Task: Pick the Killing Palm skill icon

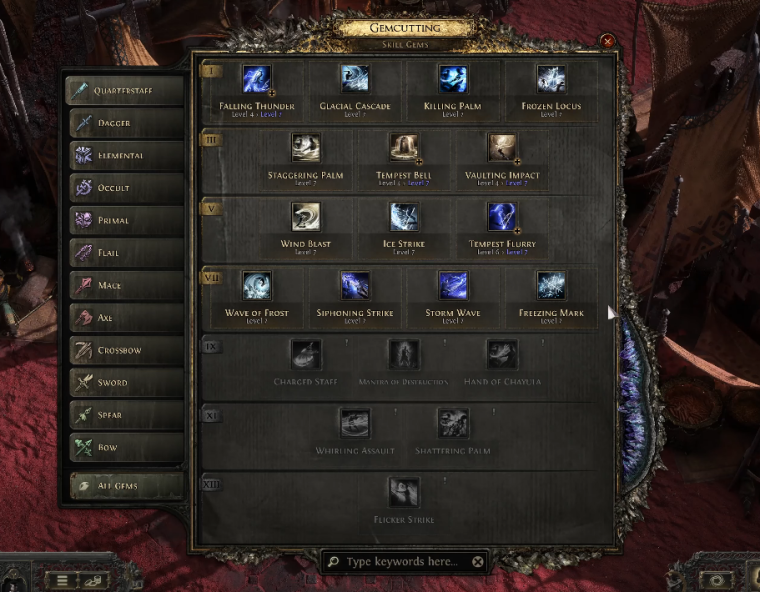Action: coord(453,79)
